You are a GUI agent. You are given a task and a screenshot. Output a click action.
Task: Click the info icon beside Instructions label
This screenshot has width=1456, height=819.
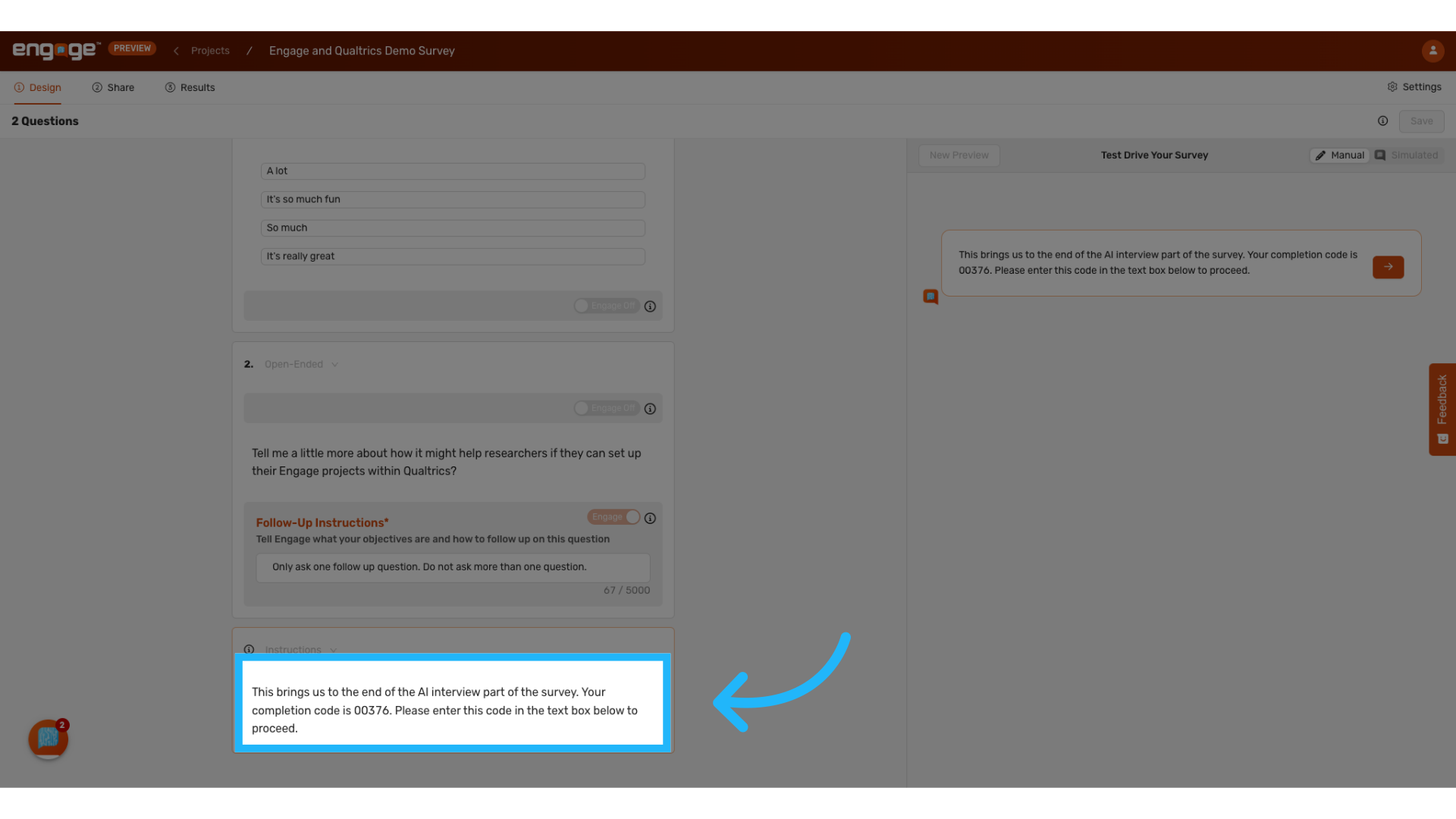click(249, 649)
